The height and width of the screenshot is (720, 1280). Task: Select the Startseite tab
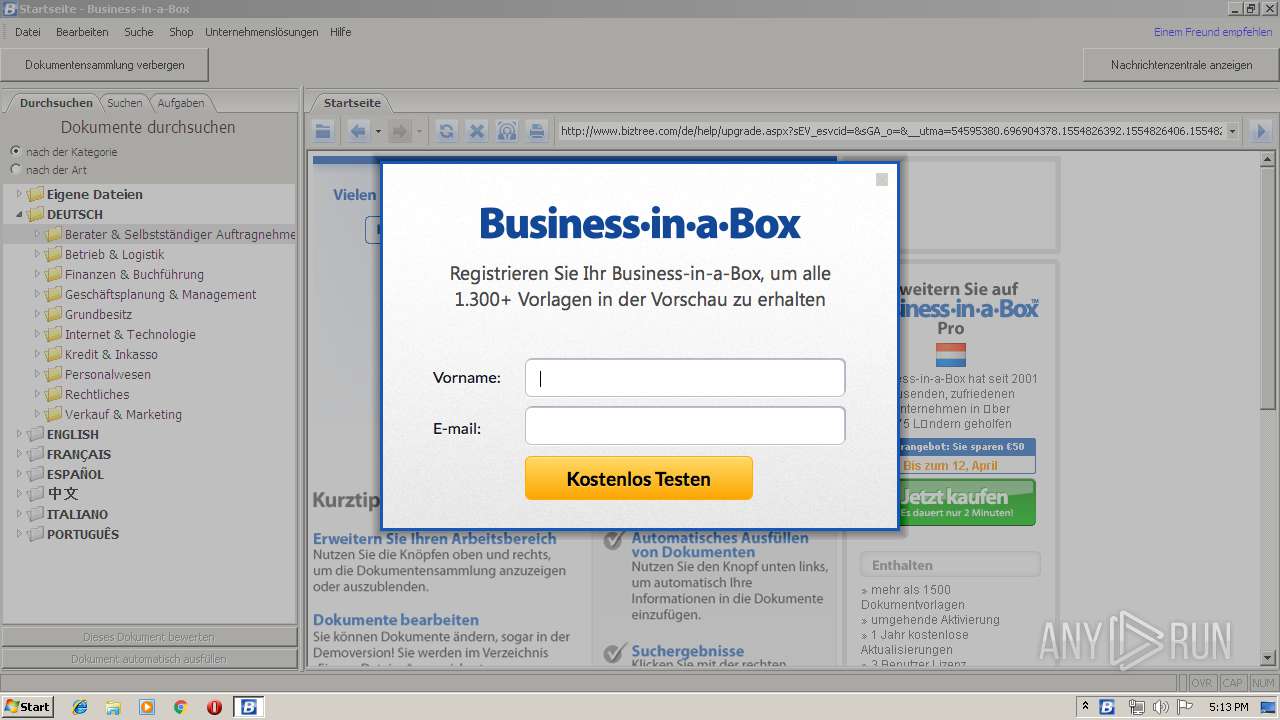[x=352, y=103]
